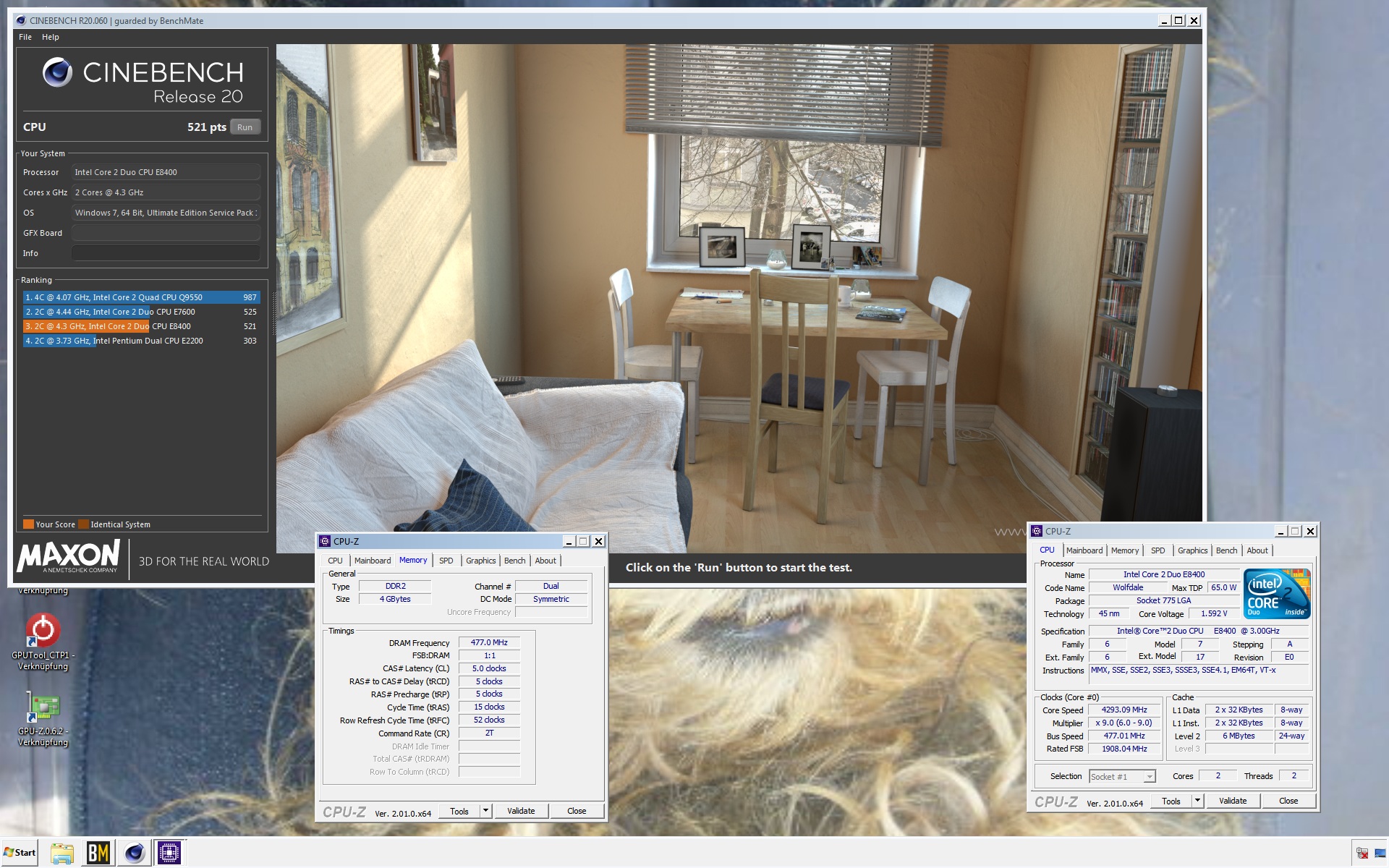Open the Tools dropdown arrow in Memory CPU-Z
The width and height of the screenshot is (1389, 868).
click(486, 811)
